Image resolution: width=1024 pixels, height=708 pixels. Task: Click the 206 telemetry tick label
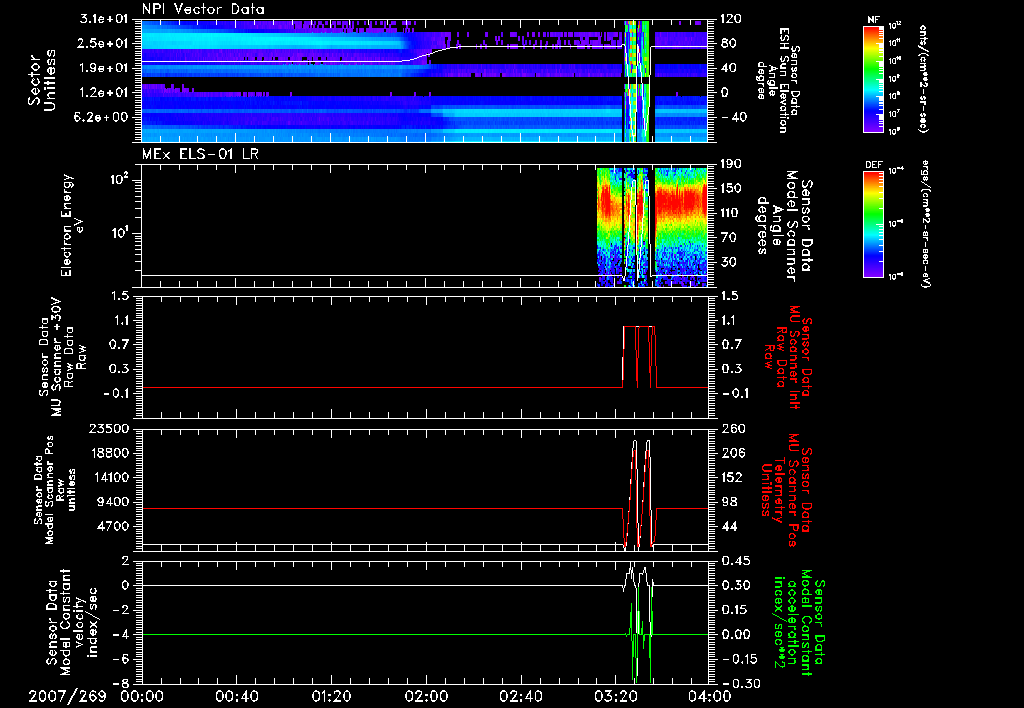[x=731, y=453]
